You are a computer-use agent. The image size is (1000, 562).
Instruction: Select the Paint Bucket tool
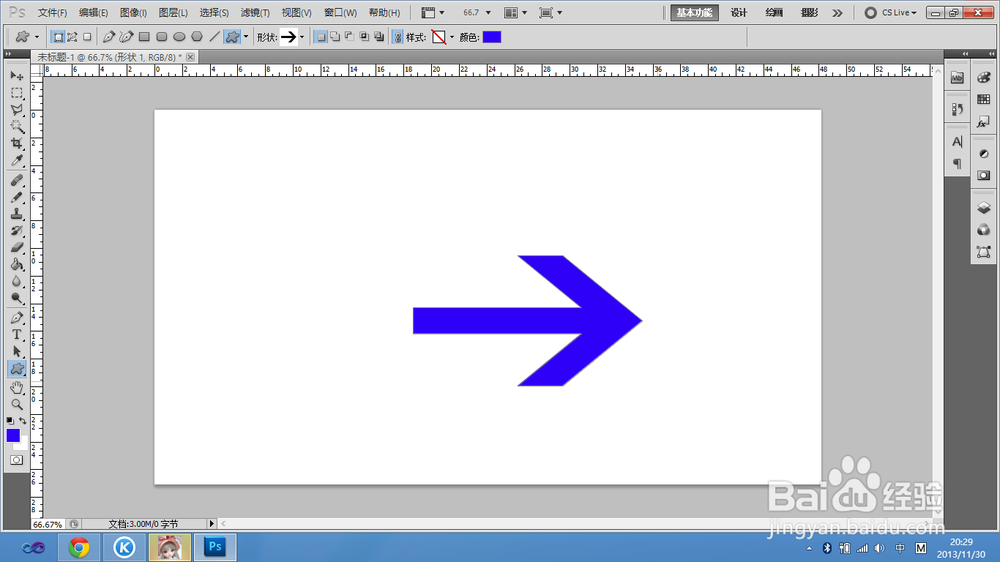point(17,265)
